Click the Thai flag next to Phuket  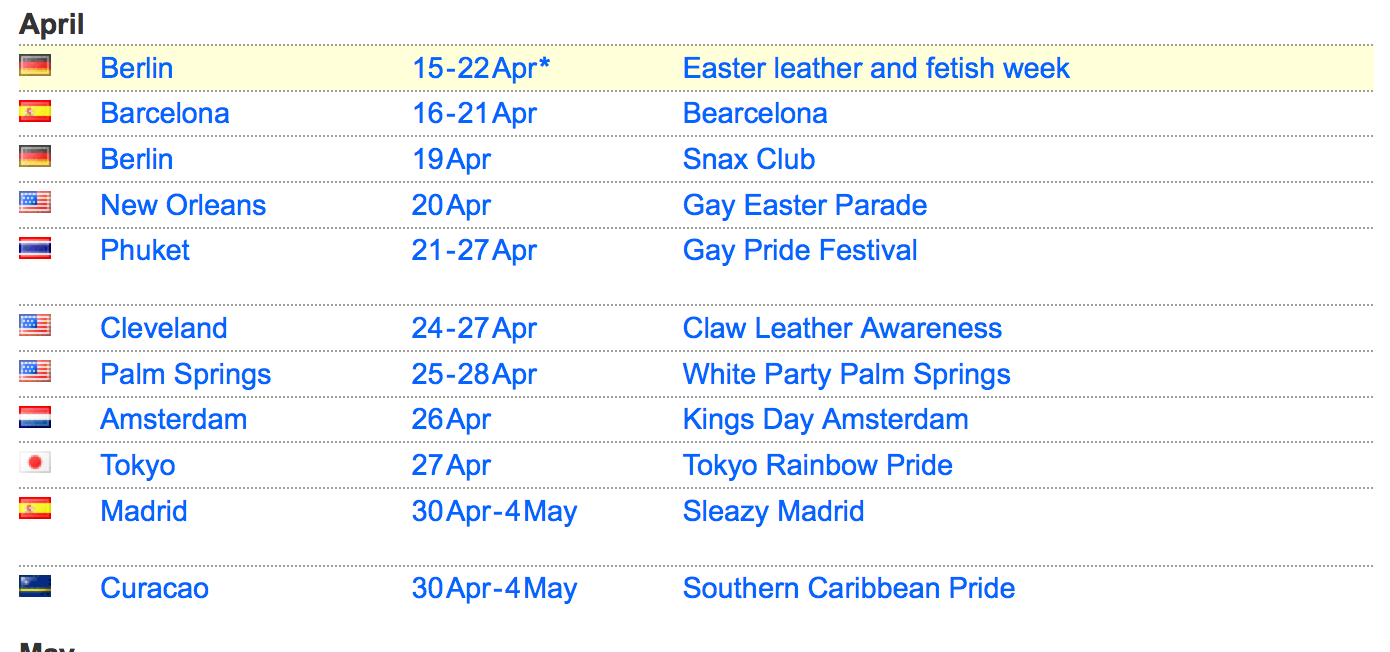[x=35, y=248]
